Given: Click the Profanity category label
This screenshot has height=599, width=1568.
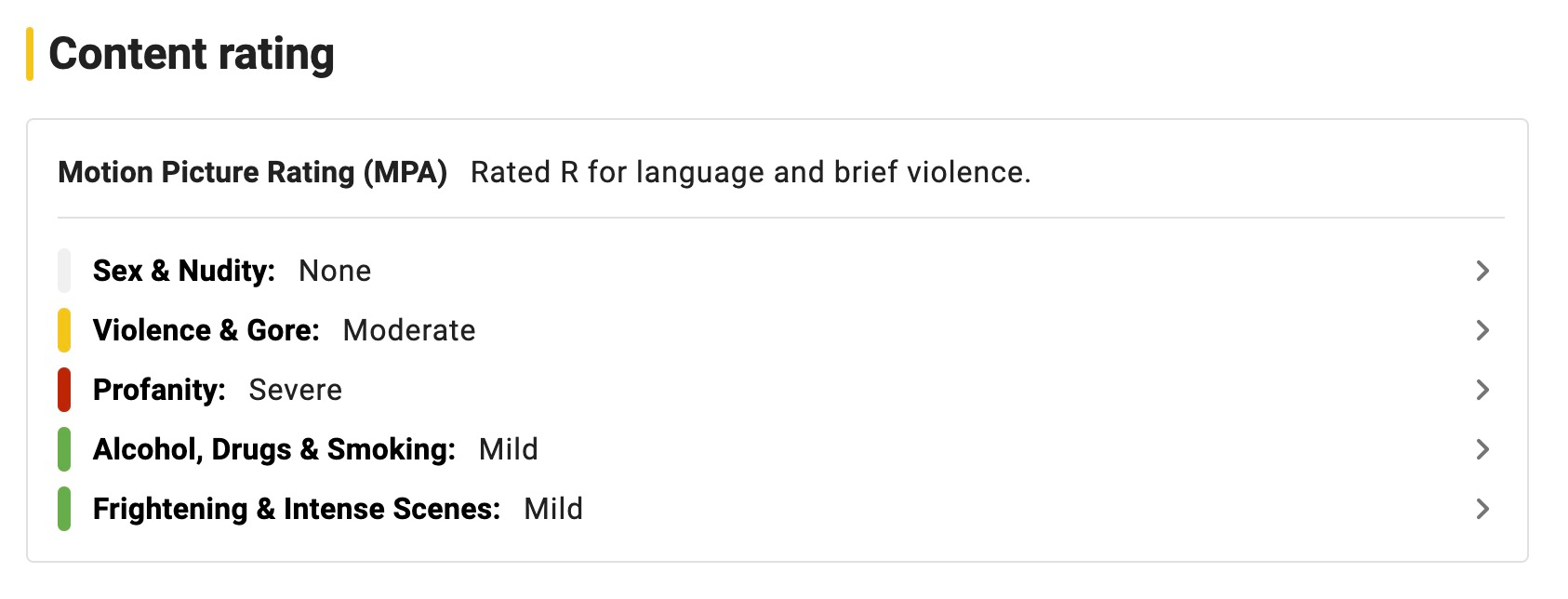Looking at the screenshot, I should click(x=159, y=390).
